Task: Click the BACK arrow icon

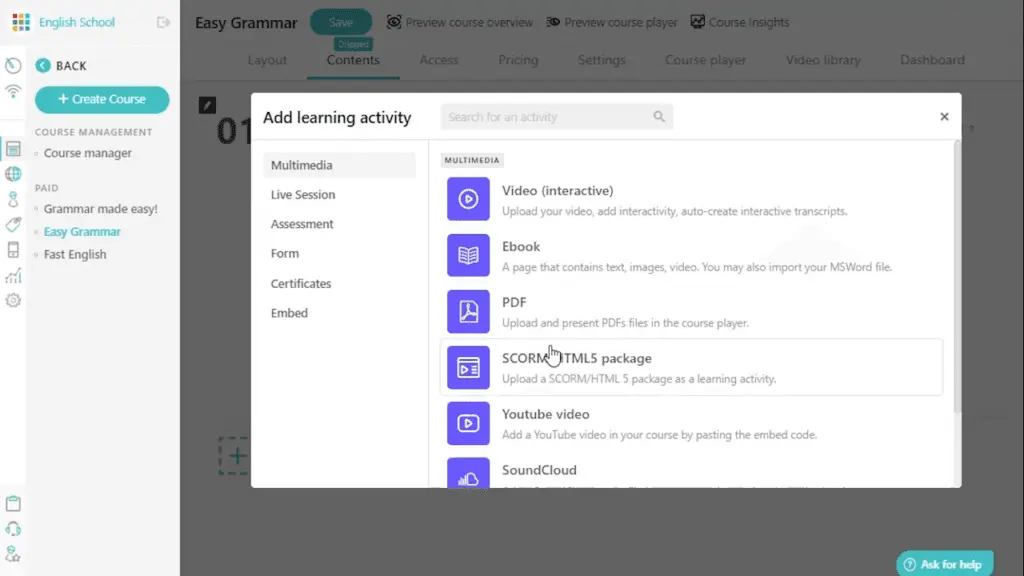Action: click(x=43, y=65)
